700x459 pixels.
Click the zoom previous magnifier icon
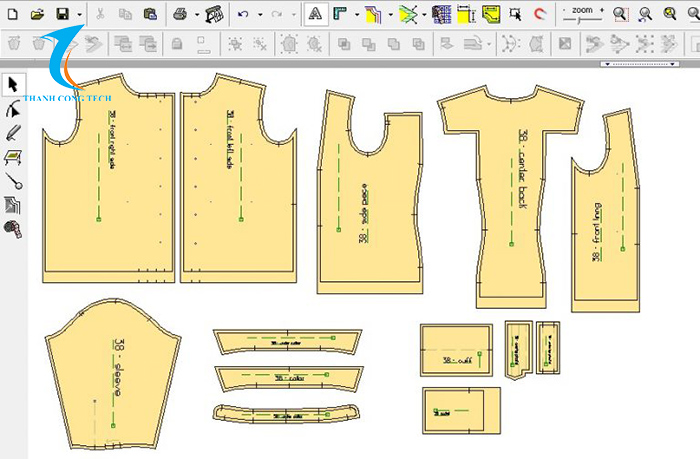[645, 14]
